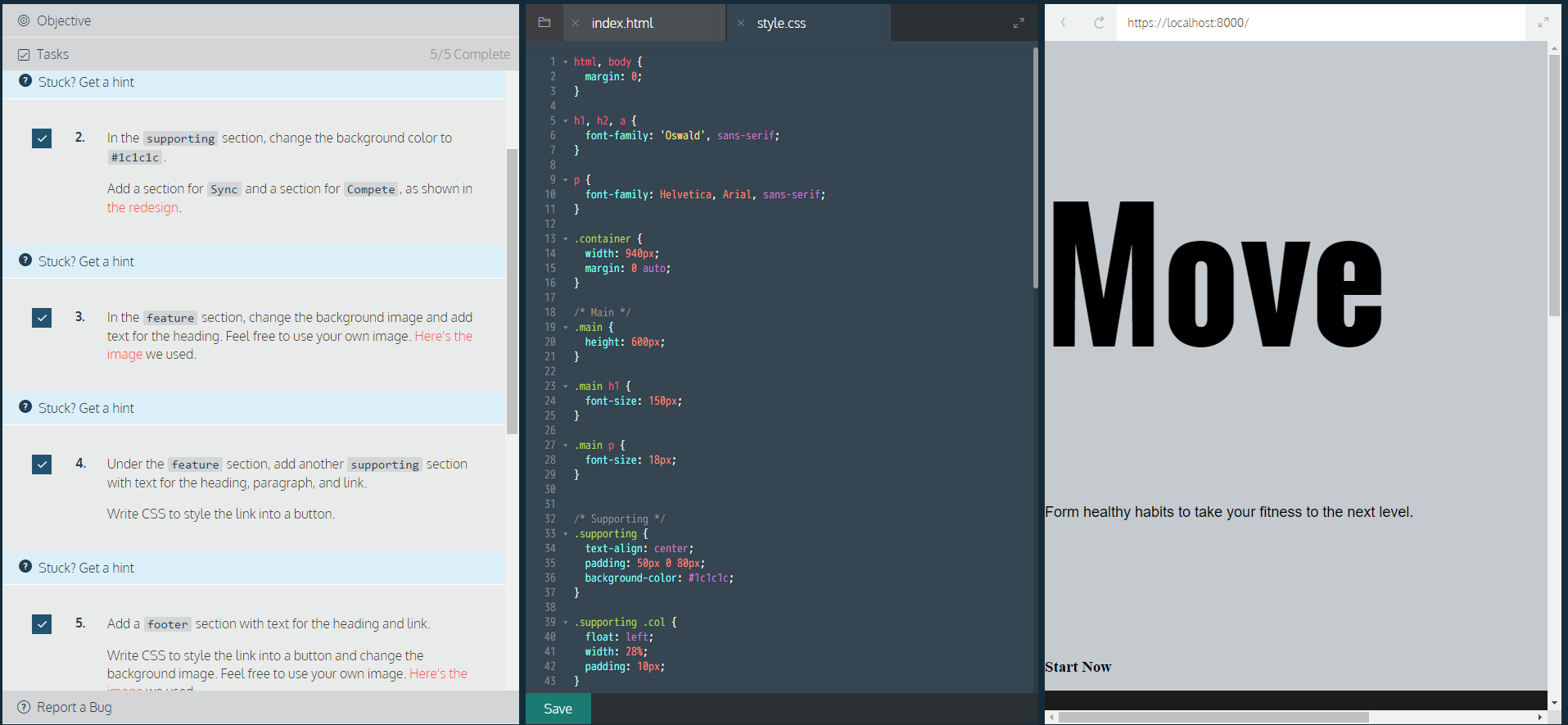Click the Objective target icon

point(24,20)
